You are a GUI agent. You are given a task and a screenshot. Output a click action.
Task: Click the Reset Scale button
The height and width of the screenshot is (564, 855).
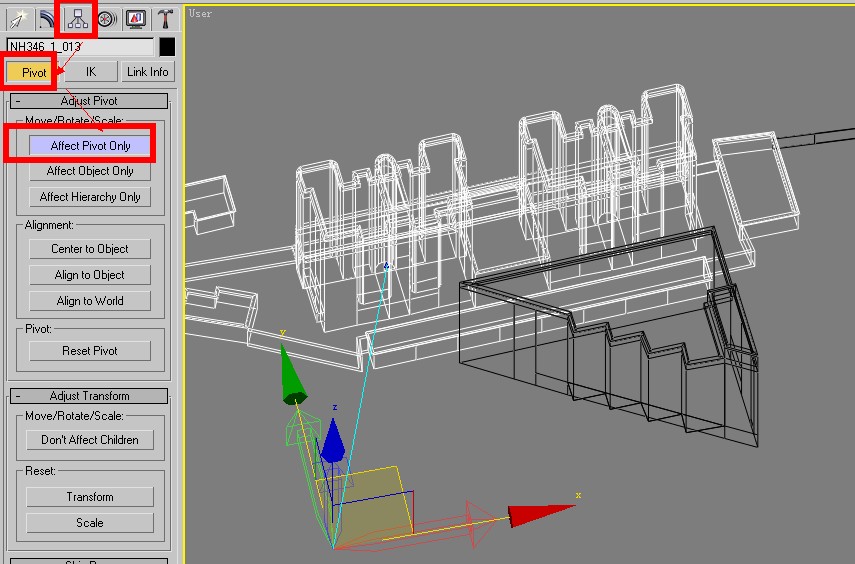90,523
